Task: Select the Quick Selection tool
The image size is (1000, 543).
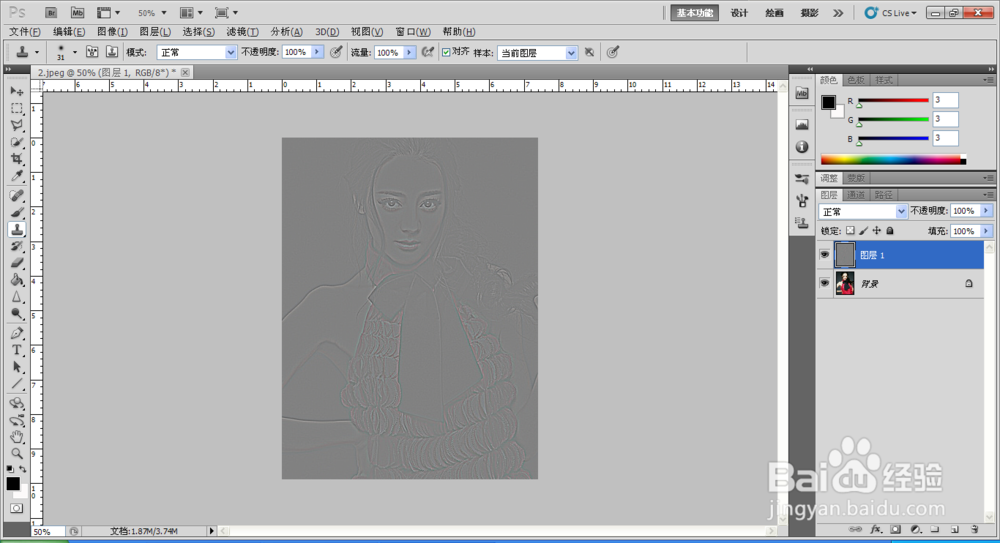Action: (17, 142)
